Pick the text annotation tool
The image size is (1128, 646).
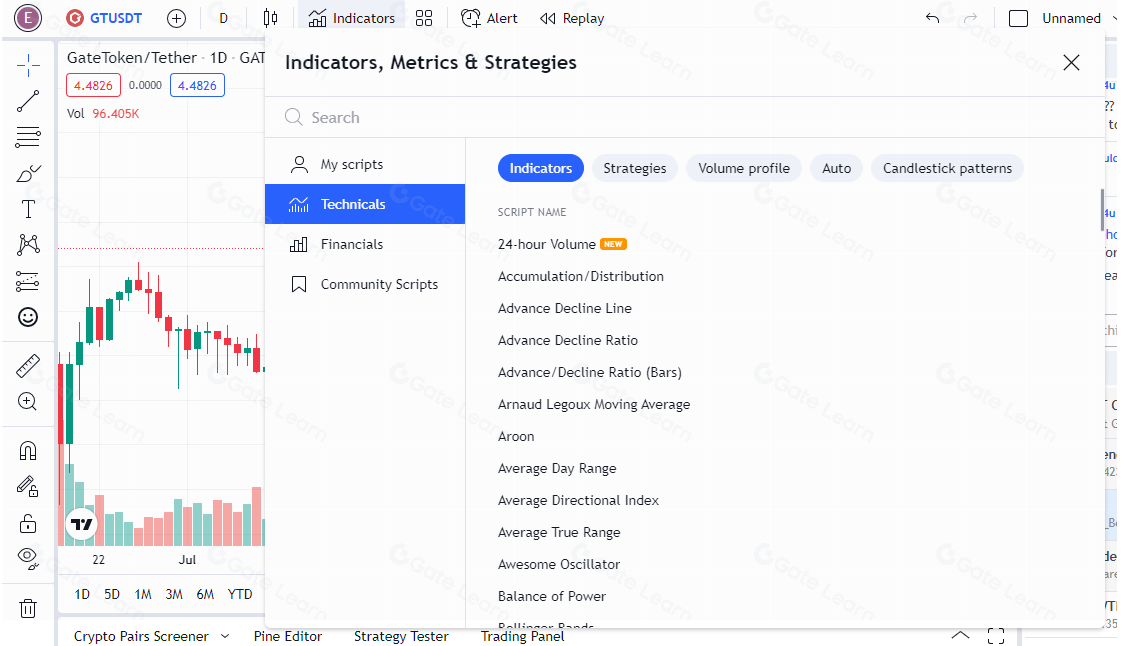28,209
